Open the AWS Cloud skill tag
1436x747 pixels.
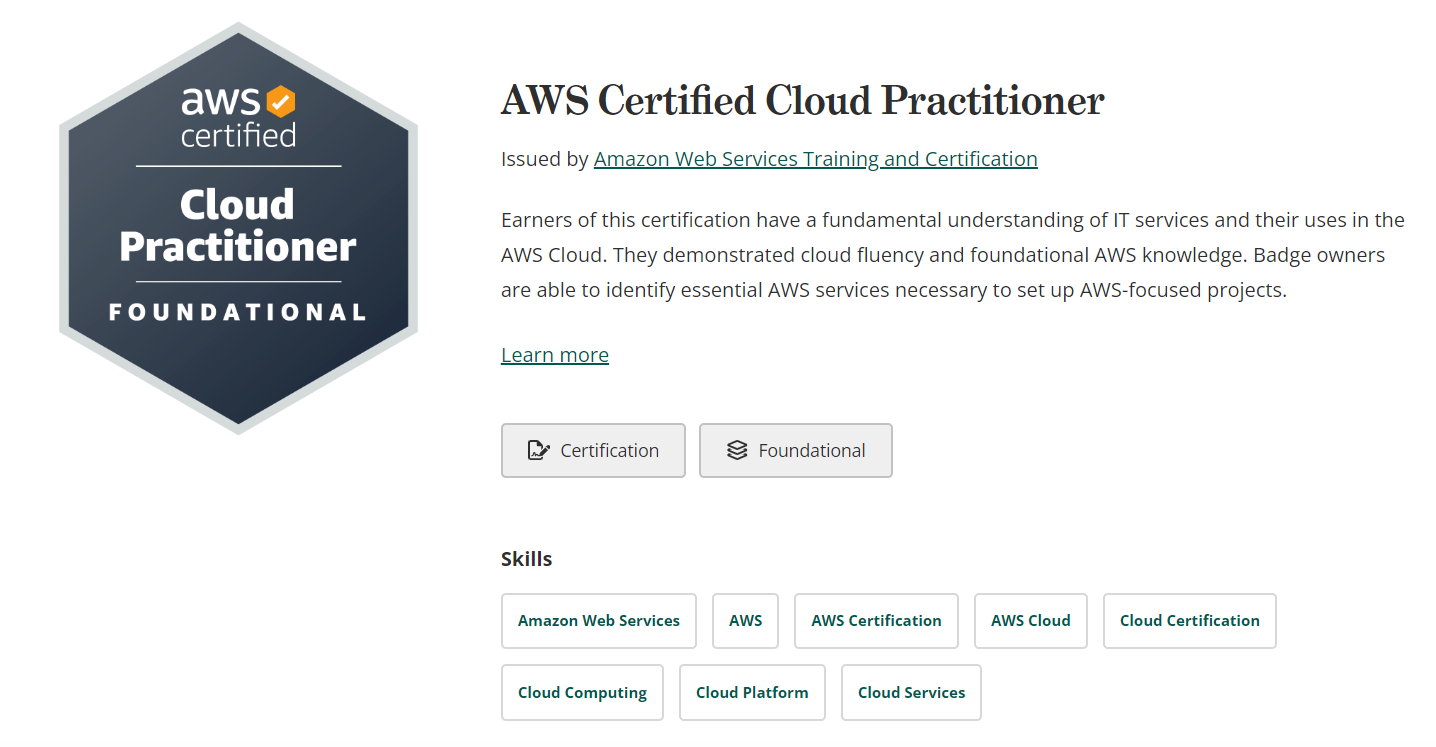point(1031,621)
